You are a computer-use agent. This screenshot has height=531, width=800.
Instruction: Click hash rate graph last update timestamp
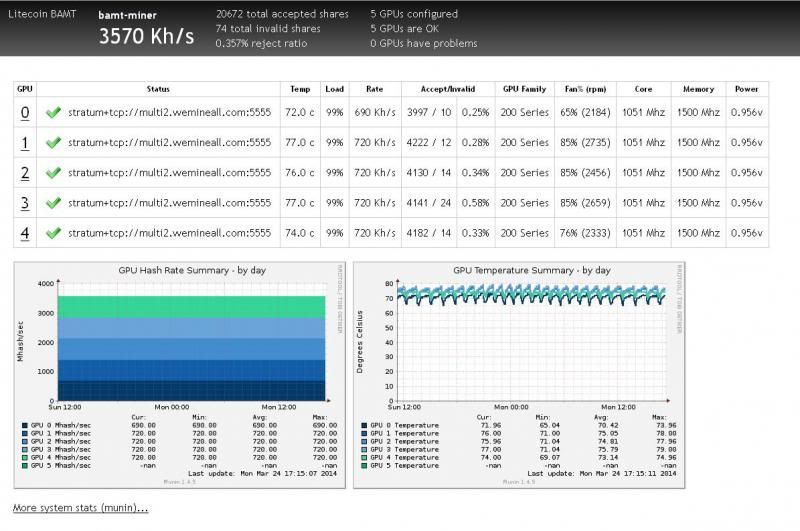262,473
